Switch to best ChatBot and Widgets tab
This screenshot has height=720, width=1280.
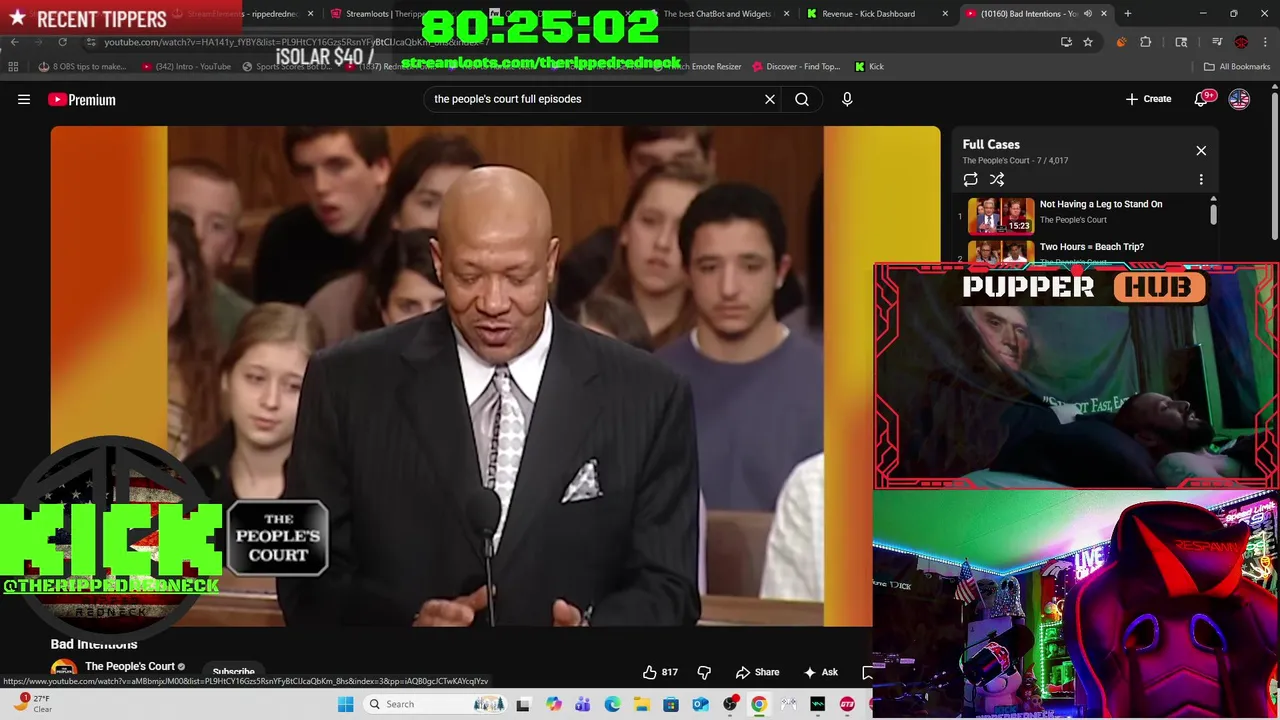717,14
